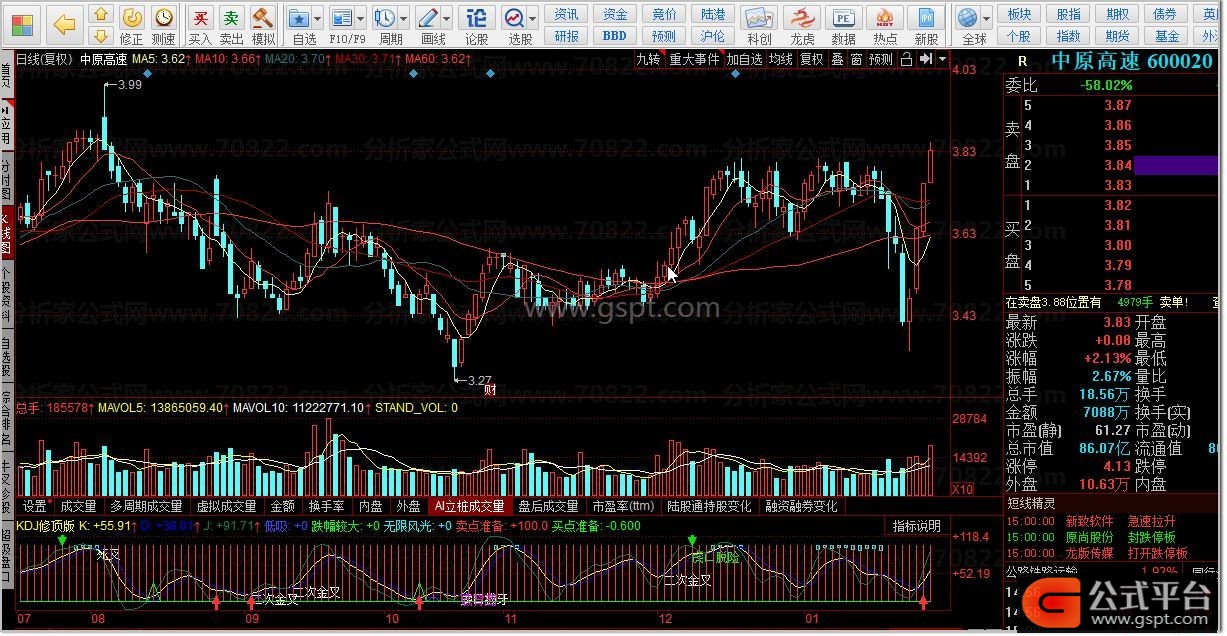Open the 买入 buy order icon
1227x636 pixels.
(x=200, y=17)
